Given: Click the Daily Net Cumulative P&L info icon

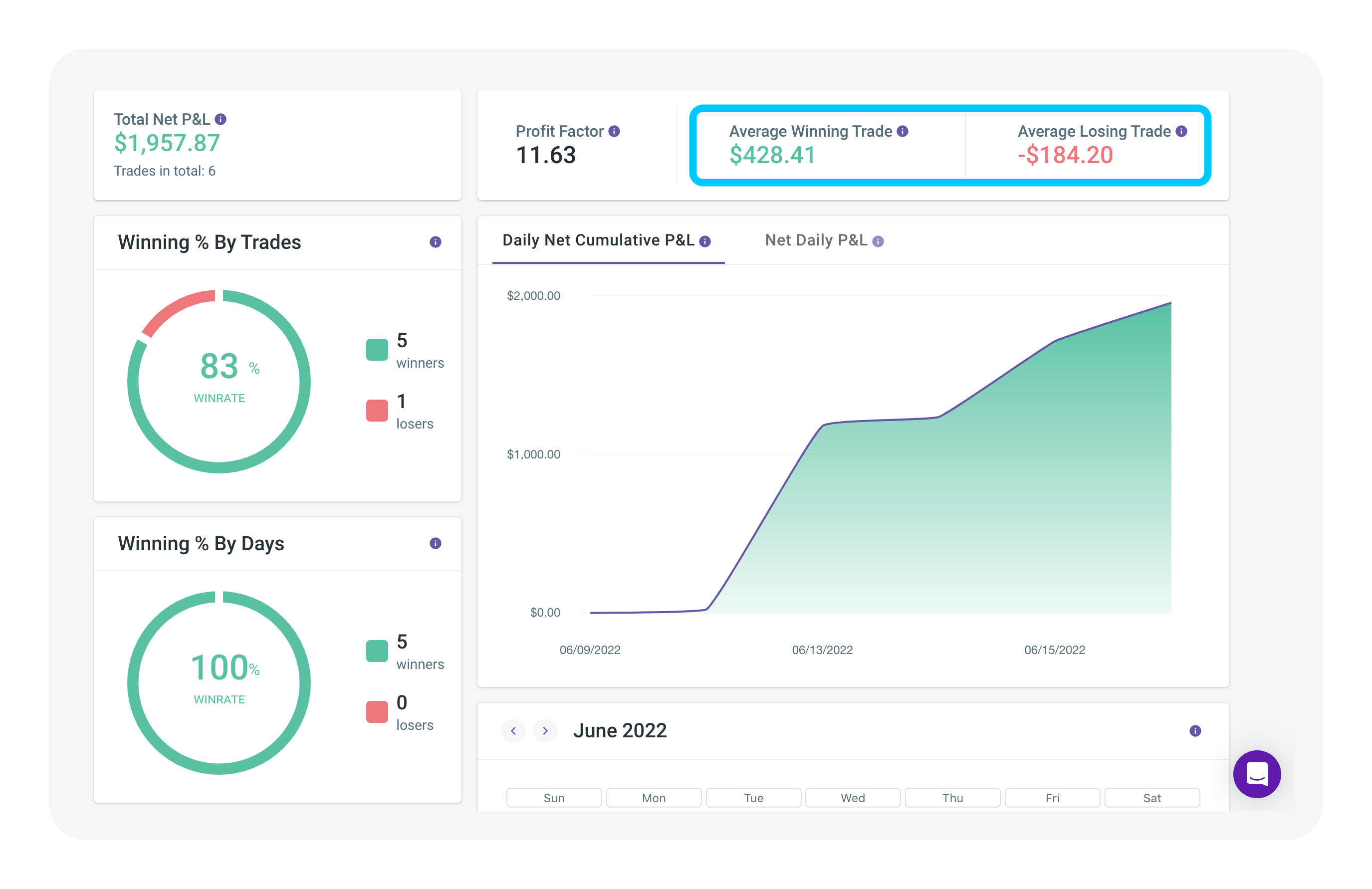Looking at the screenshot, I should (x=704, y=241).
